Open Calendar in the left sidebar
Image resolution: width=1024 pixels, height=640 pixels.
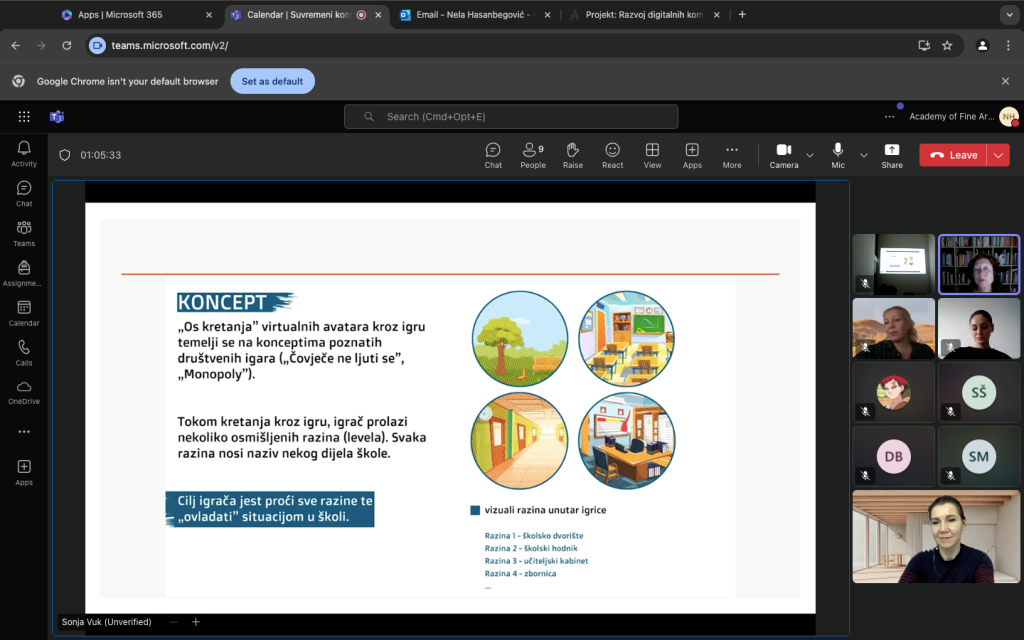pyautogui.click(x=24, y=313)
